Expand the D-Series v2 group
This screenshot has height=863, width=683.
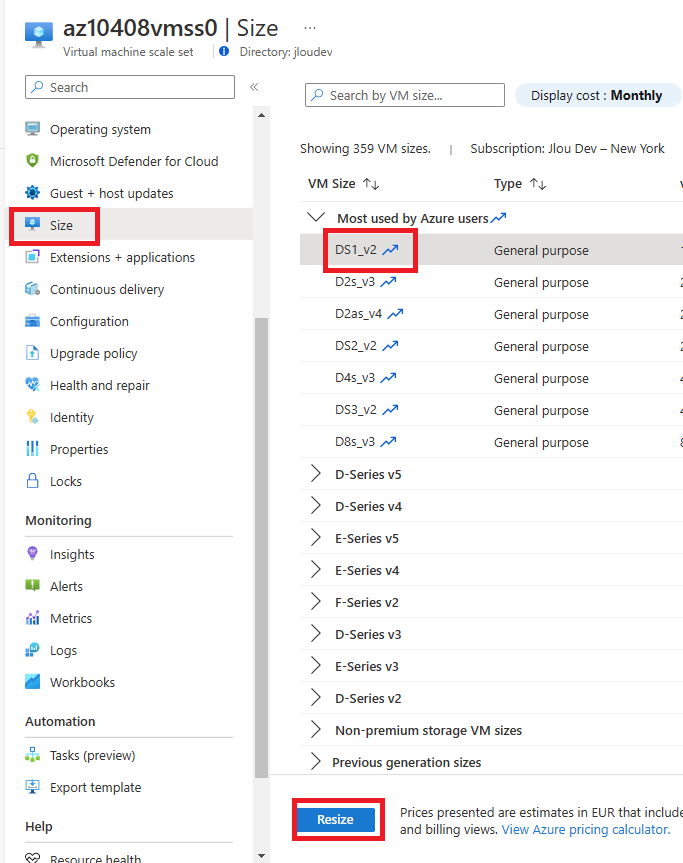[315, 697]
